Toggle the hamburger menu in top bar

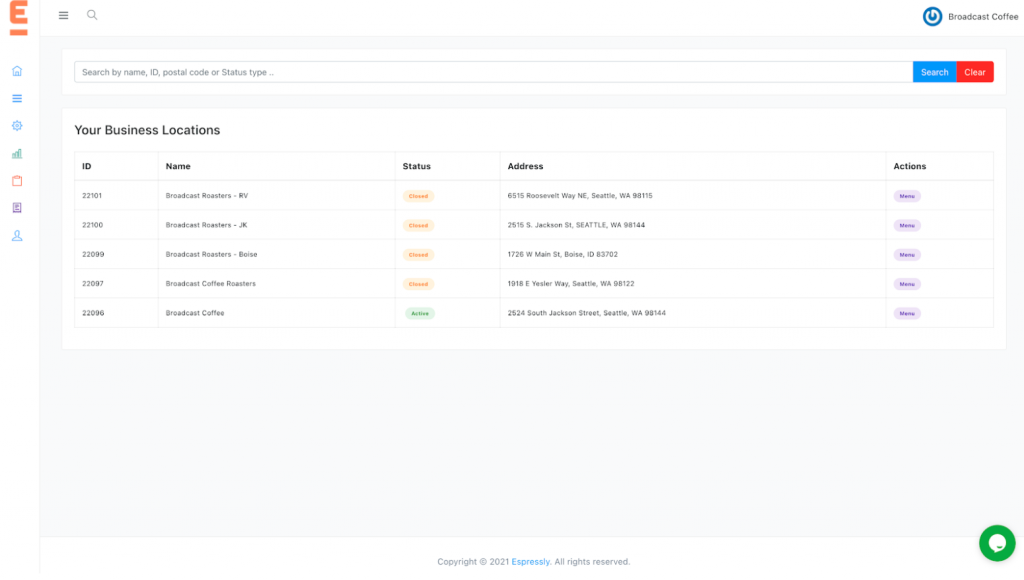pos(64,15)
